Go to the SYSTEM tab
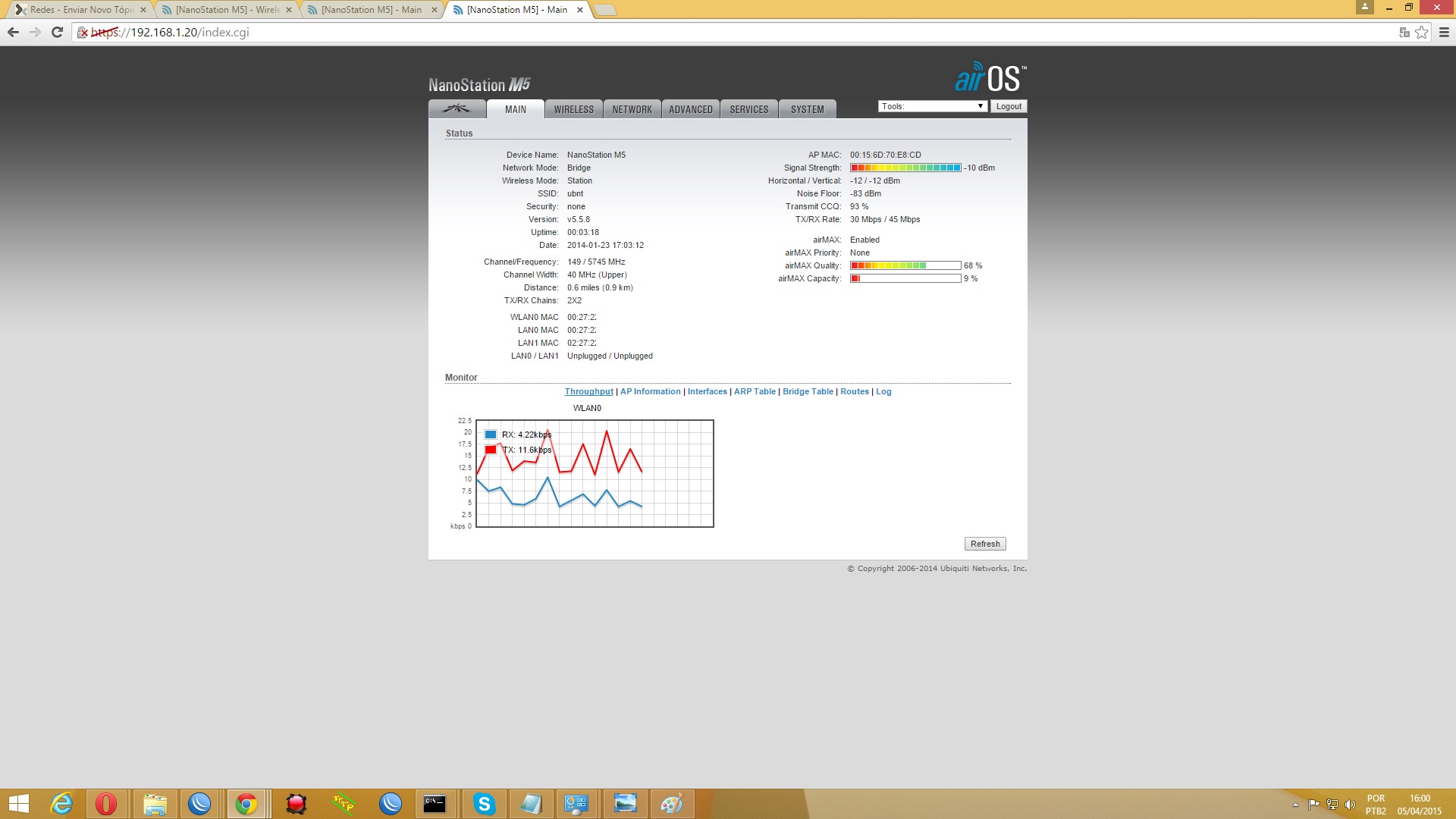Viewport: 1456px width, 819px height. (x=807, y=109)
